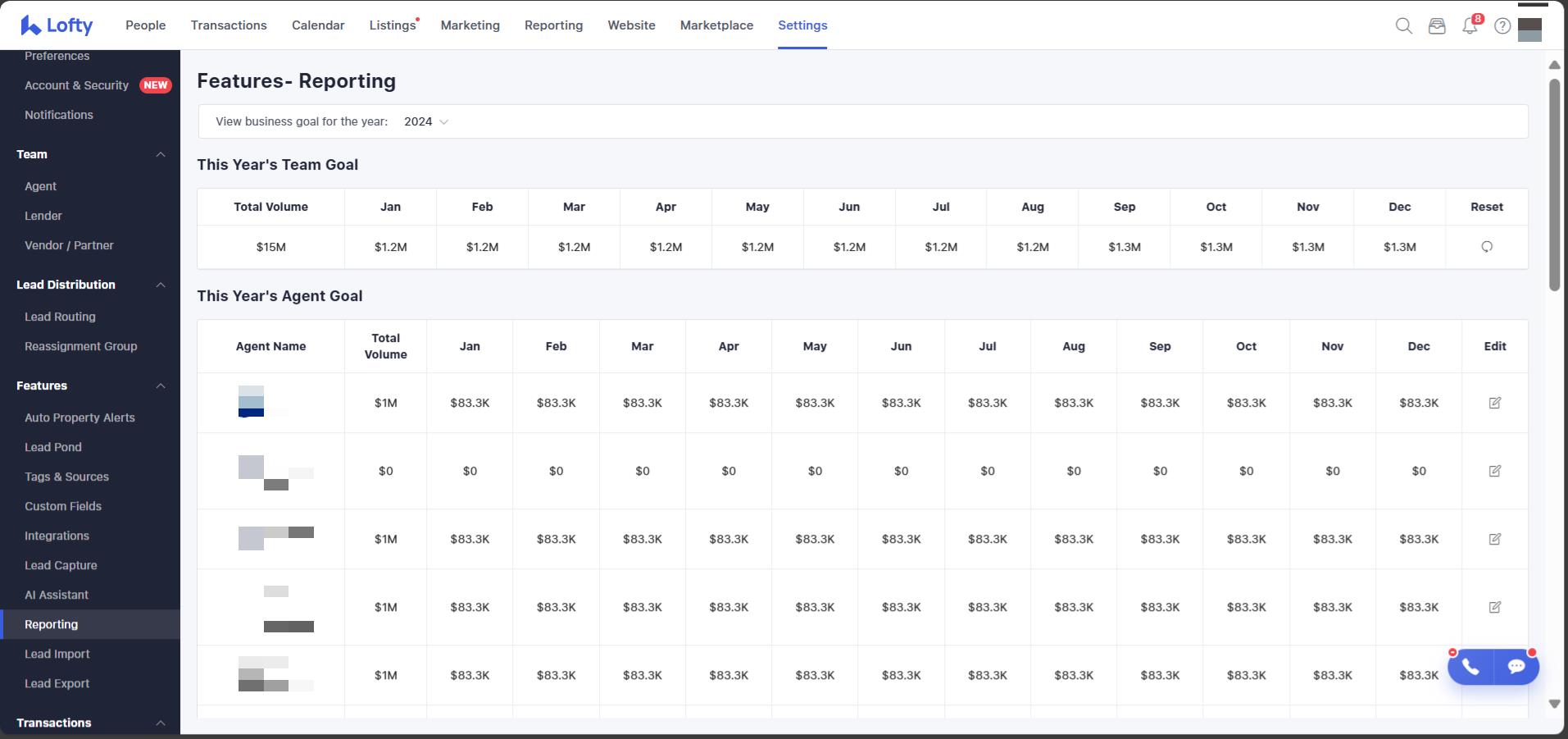Image resolution: width=1568 pixels, height=739 pixels.
Task: Collapse the Team sidebar section
Action: (161, 154)
